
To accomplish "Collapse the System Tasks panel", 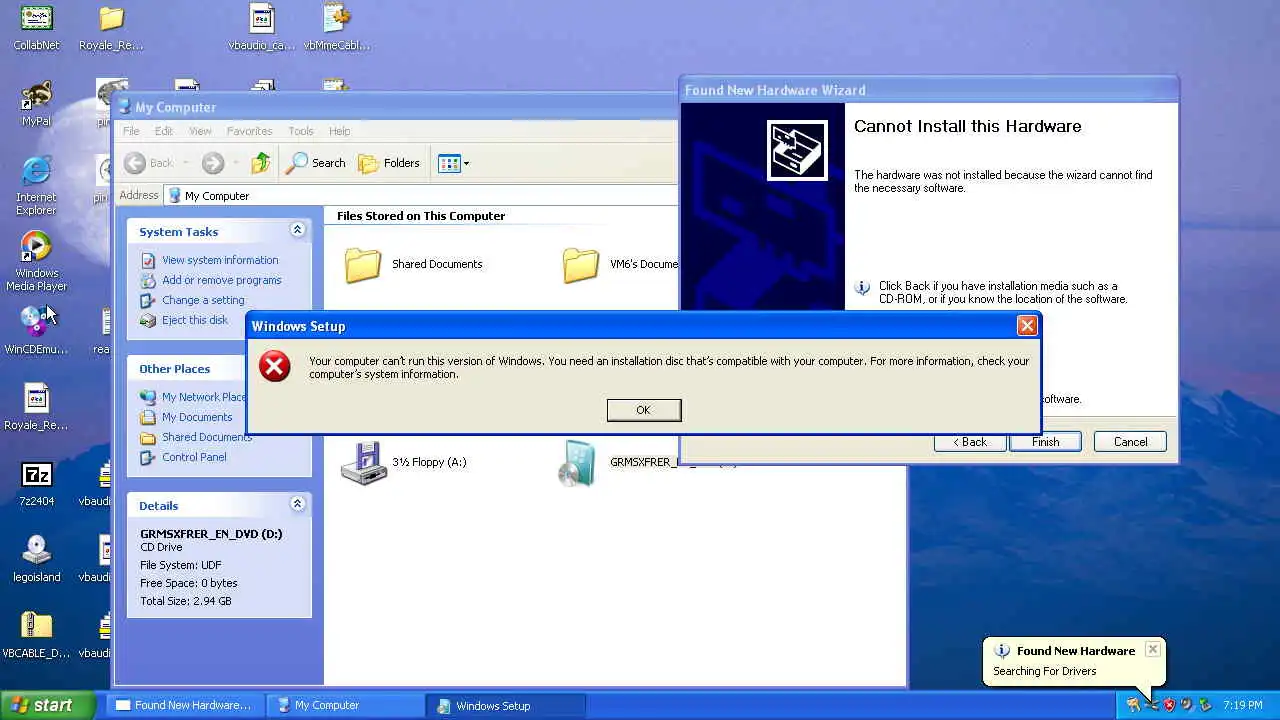I will 297,231.
